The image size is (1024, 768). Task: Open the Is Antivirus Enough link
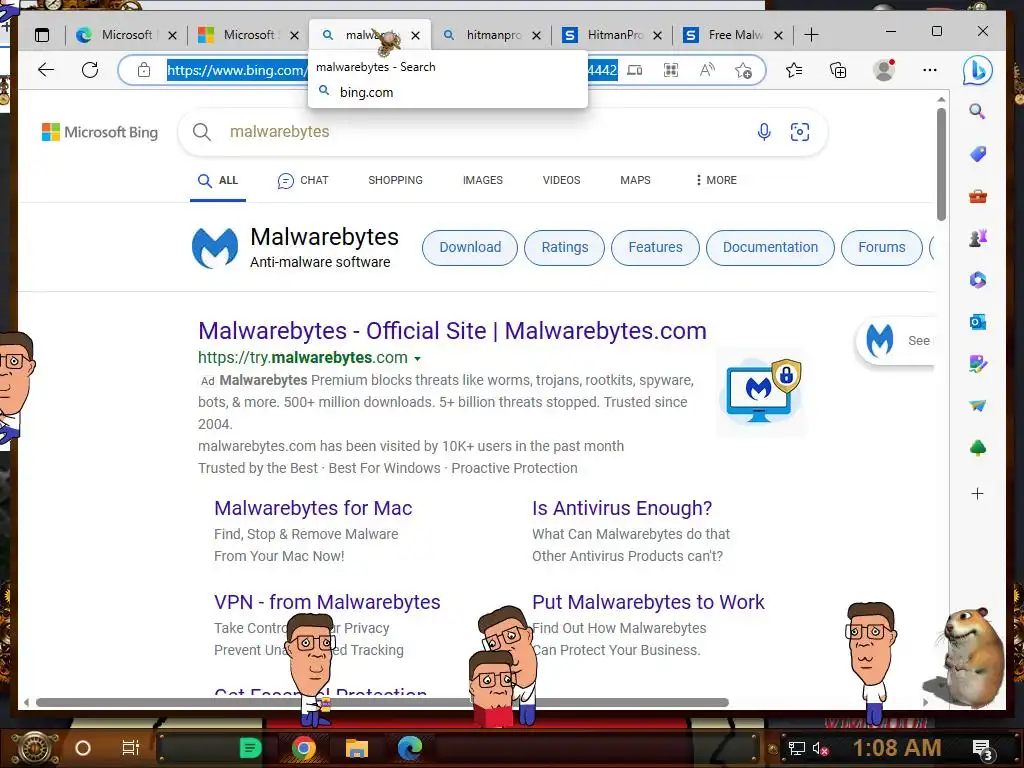tap(622, 508)
